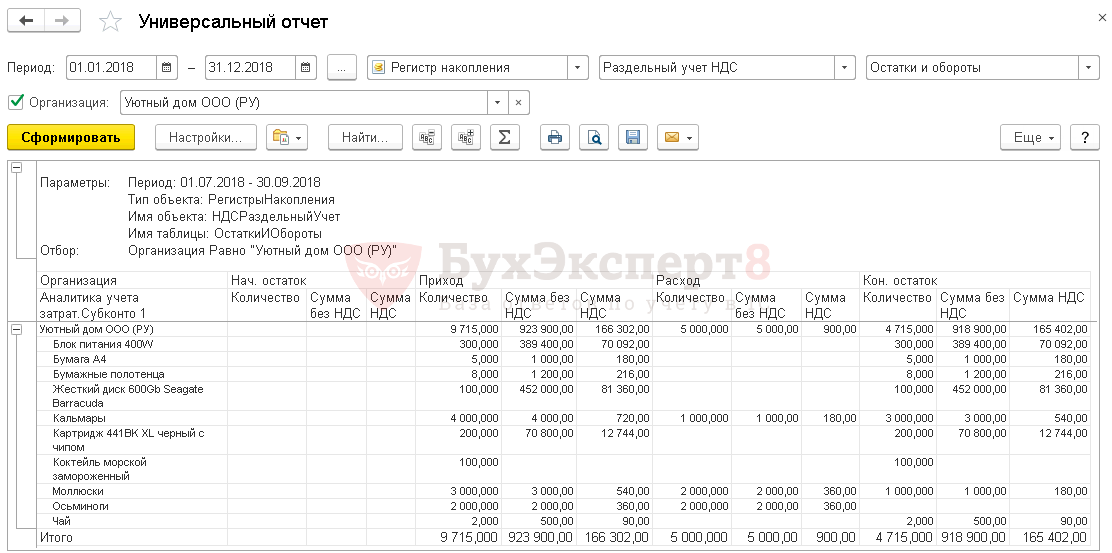The image size is (1112, 553).
Task: Print the report using the printer icon
Action: pyautogui.click(x=554, y=138)
